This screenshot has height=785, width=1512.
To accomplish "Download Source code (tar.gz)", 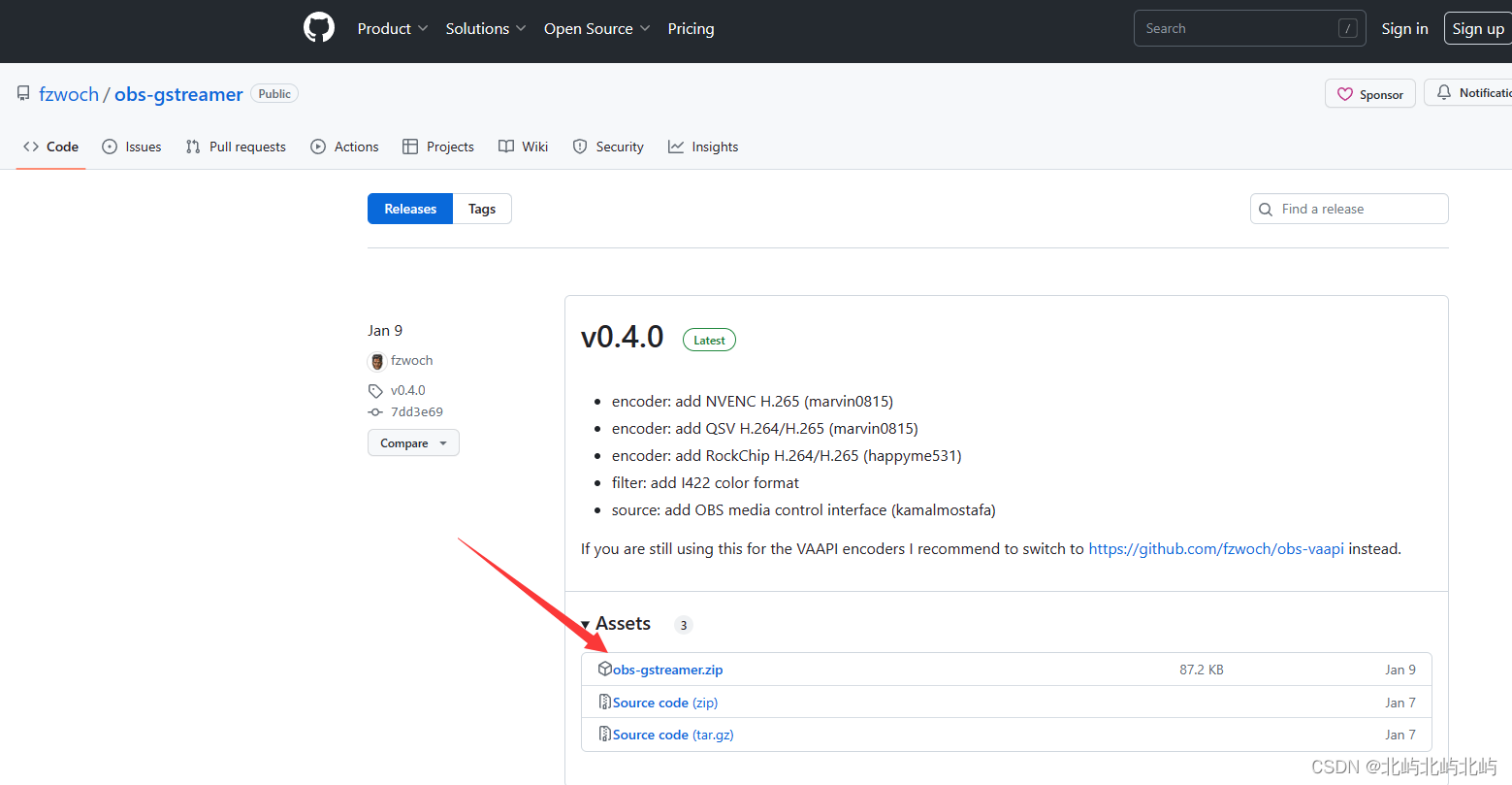I will pyautogui.click(x=673, y=735).
